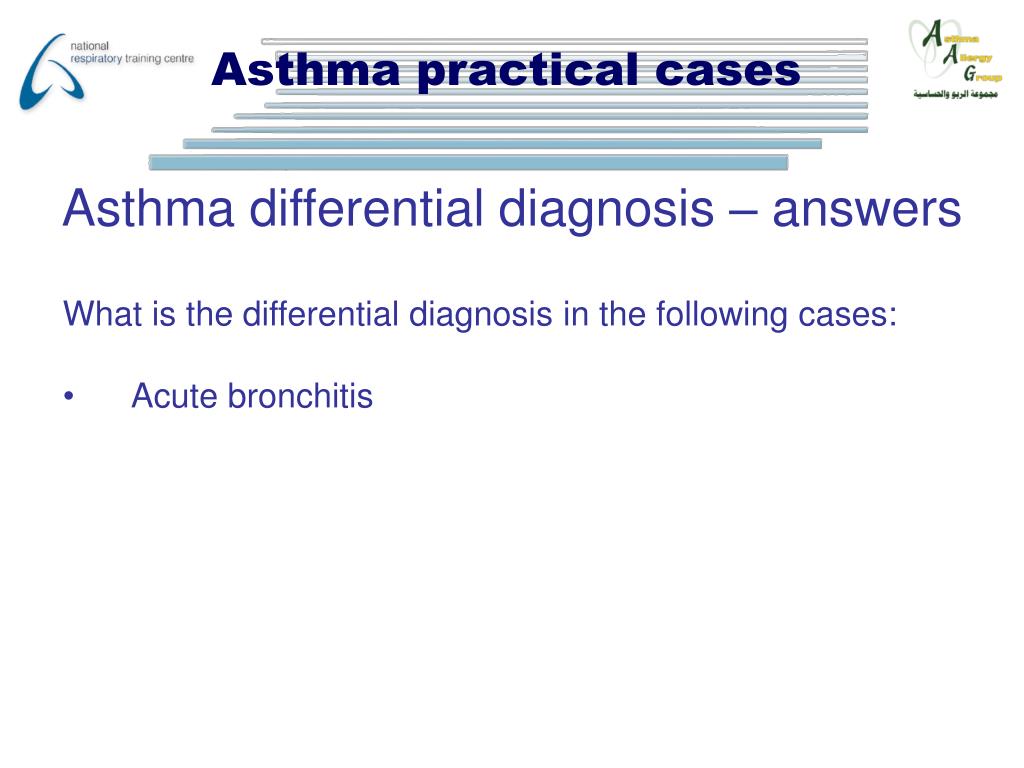Click the Asthma Allergy Group logo

pos(955,59)
